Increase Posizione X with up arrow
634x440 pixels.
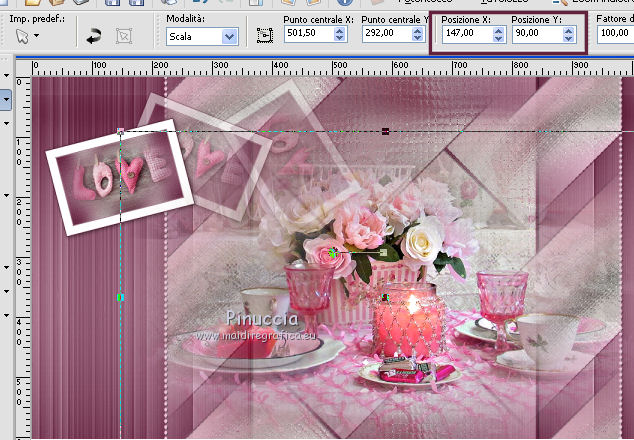tap(499, 31)
